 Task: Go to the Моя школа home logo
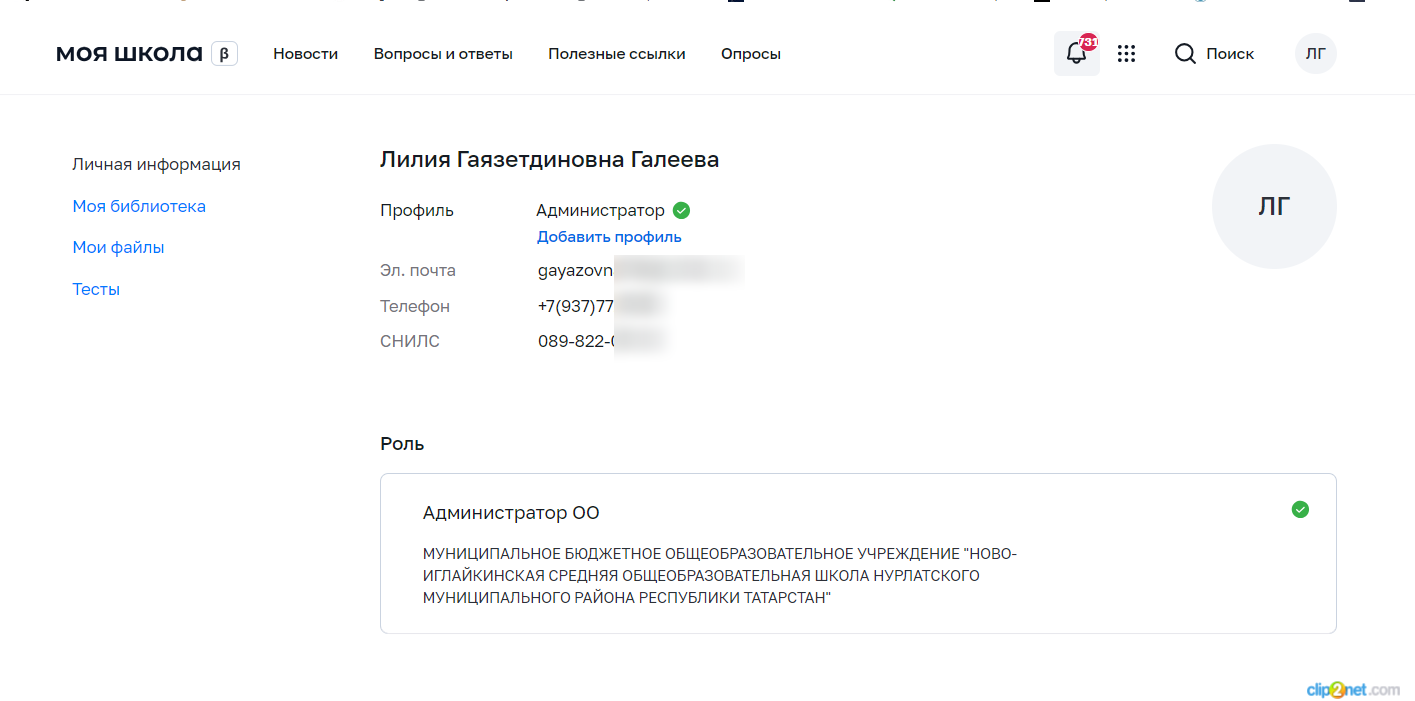pyautogui.click(x=129, y=54)
